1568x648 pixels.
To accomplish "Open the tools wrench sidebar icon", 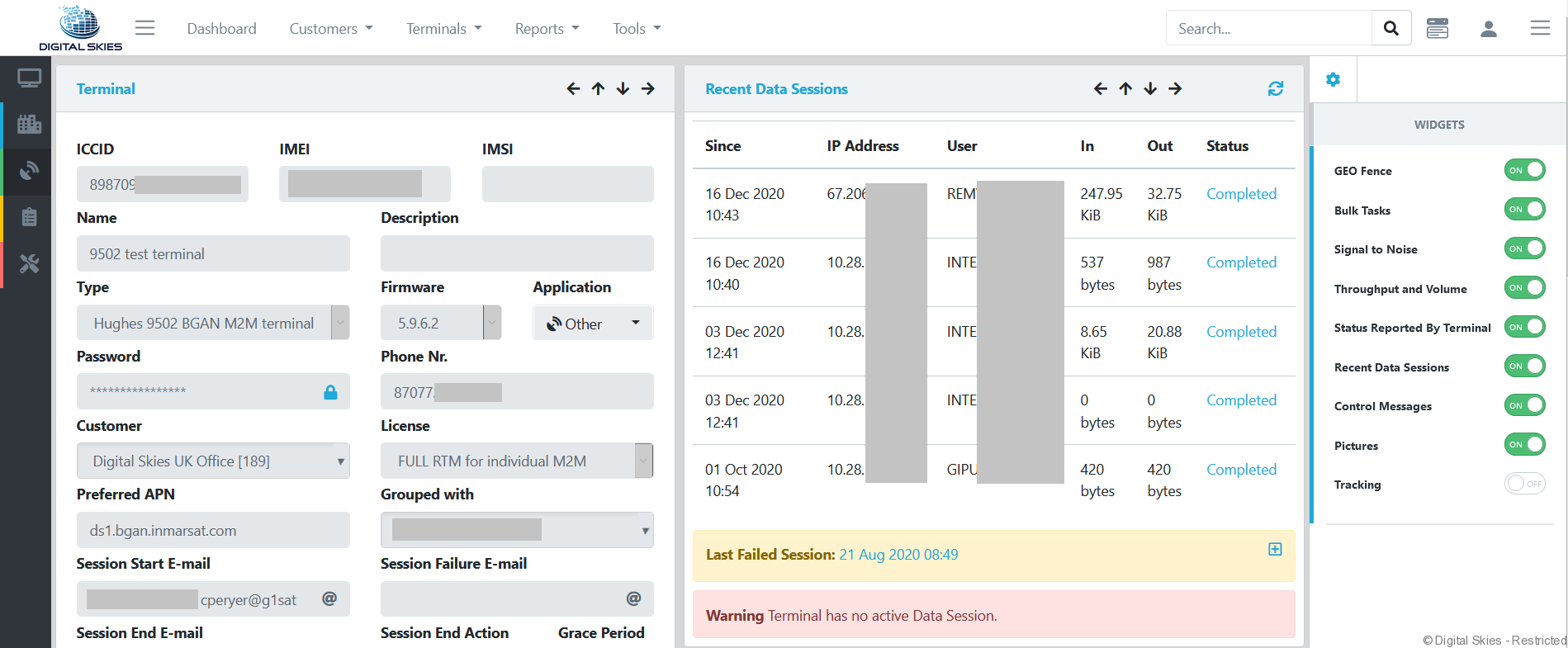I will coord(29,264).
